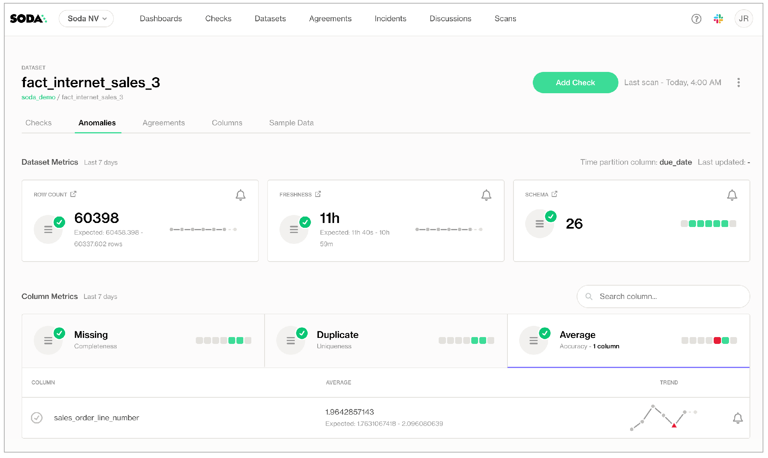The image size is (768, 458).
Task: Expand the Duplicate uniqueness metric card
Action: [386, 340]
